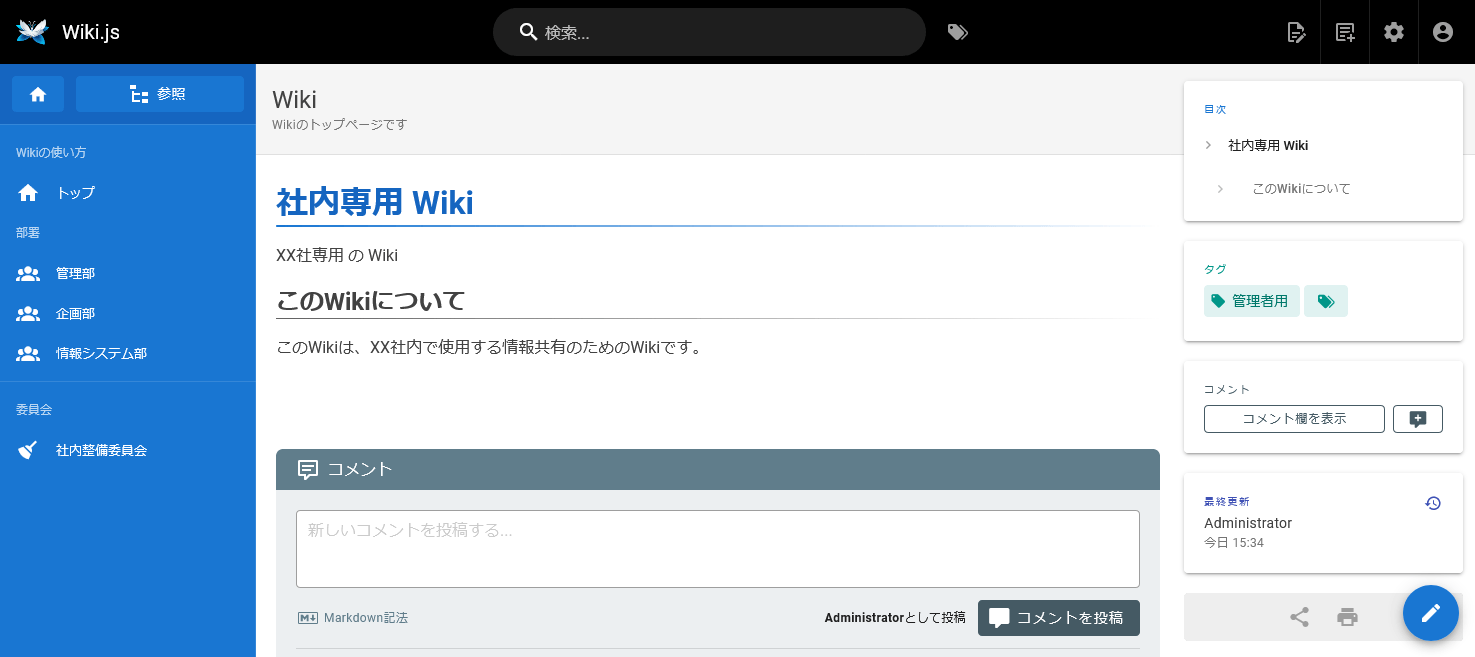Select 情報システム部 in the sidebar
The width and height of the screenshot is (1475, 657).
101,353
